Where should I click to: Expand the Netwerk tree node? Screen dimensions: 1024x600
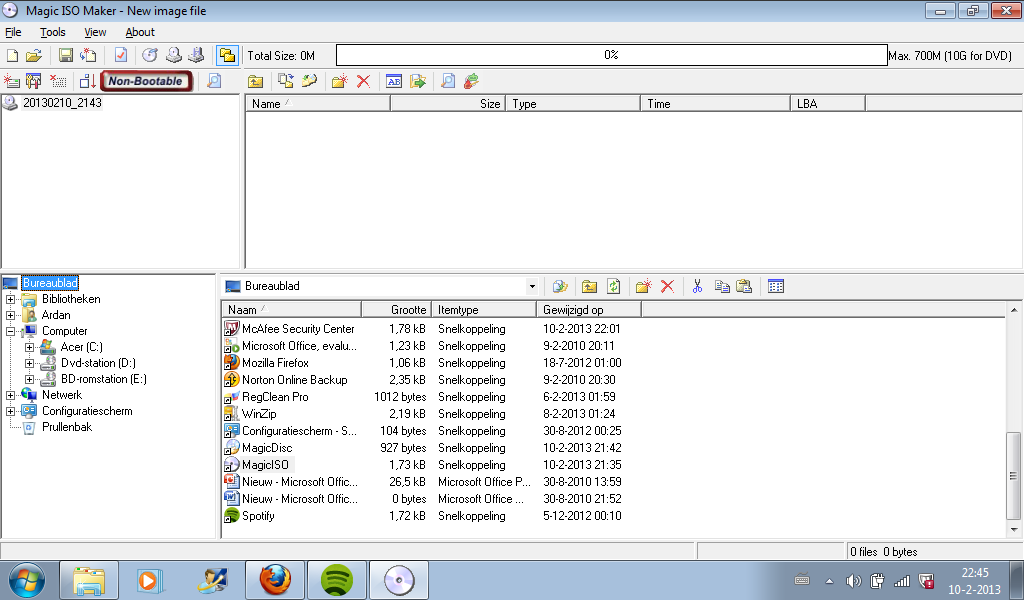tap(10, 395)
